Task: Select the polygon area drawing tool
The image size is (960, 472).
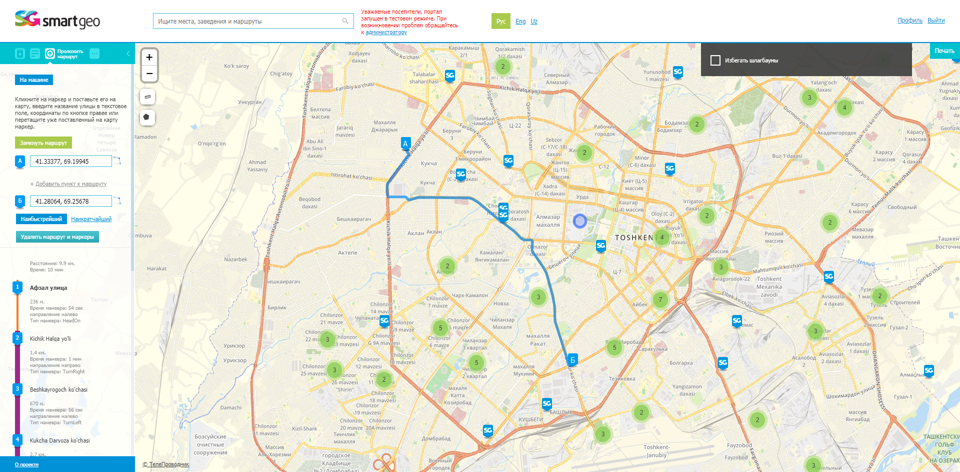Action: 147,117
